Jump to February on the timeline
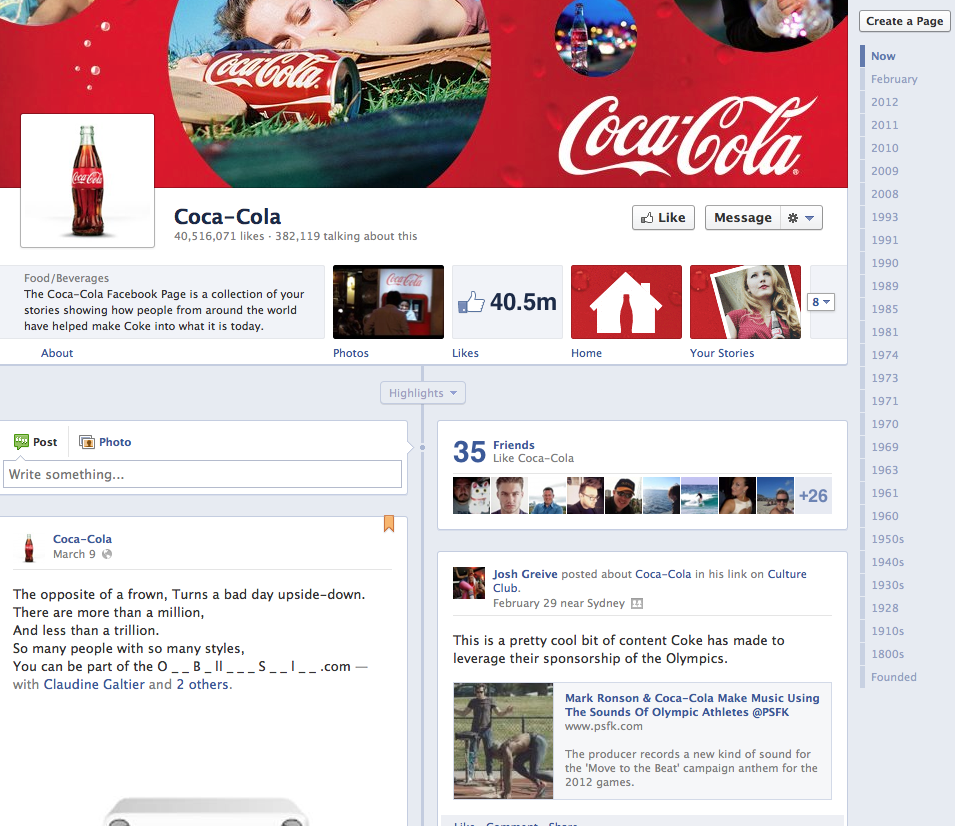The width and height of the screenshot is (955, 826). point(893,79)
